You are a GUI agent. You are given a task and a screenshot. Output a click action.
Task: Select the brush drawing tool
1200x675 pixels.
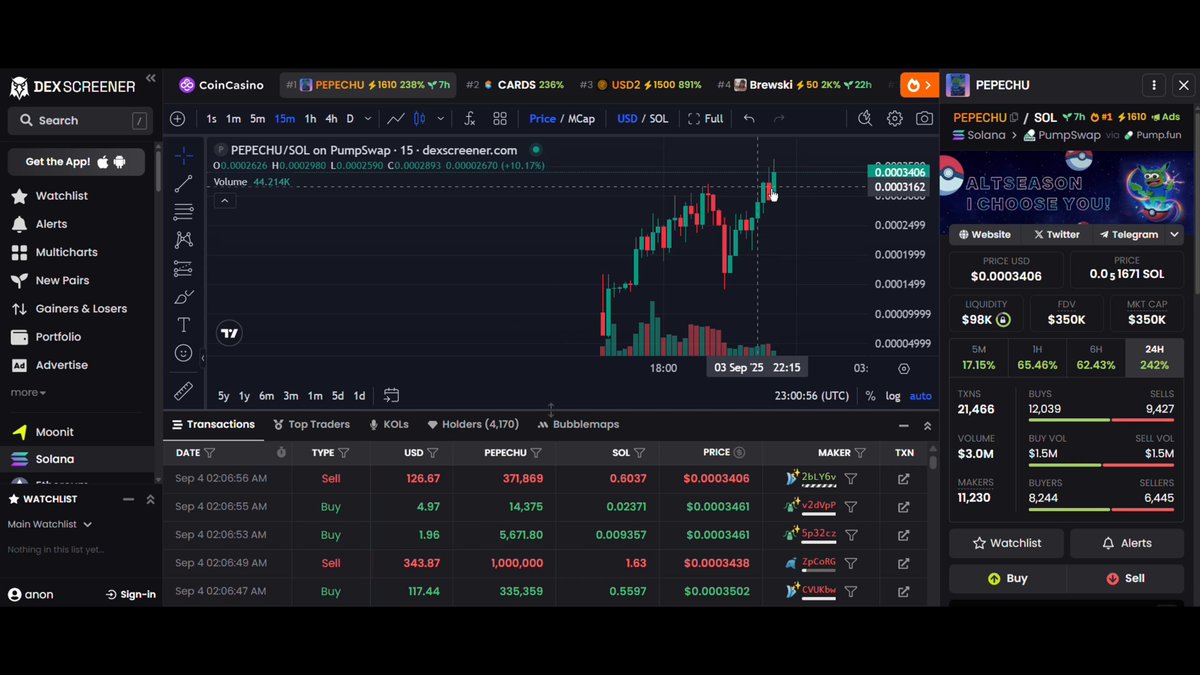(x=184, y=297)
